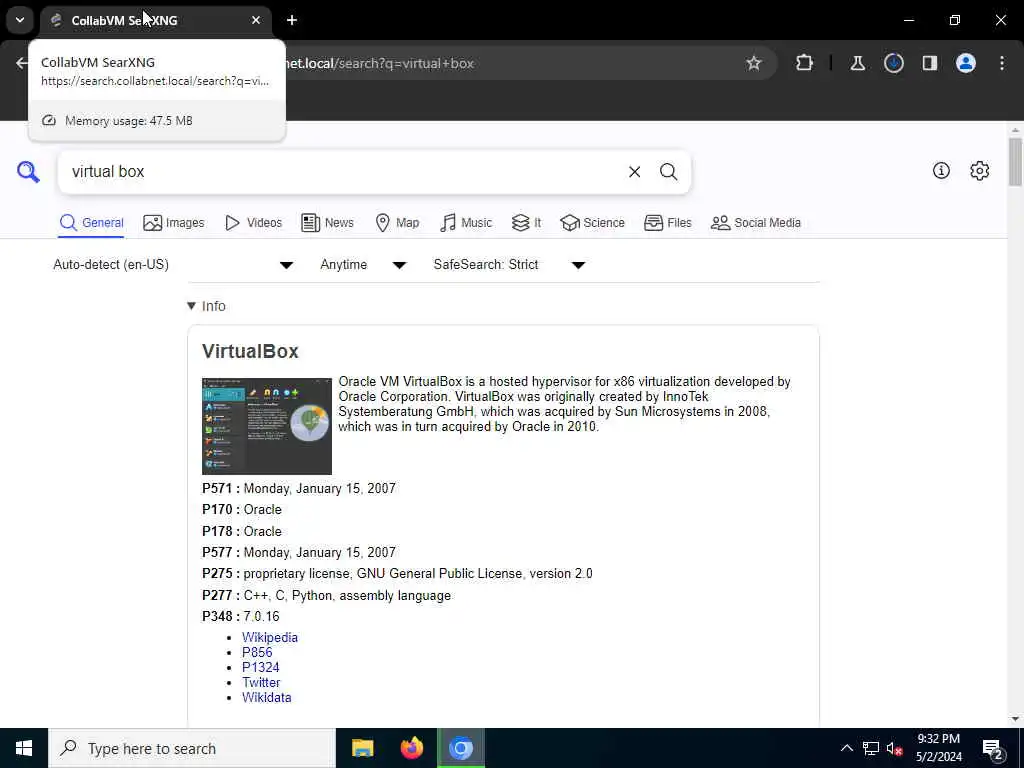Open the P1324 link
This screenshot has height=768, width=1024.
point(261,667)
